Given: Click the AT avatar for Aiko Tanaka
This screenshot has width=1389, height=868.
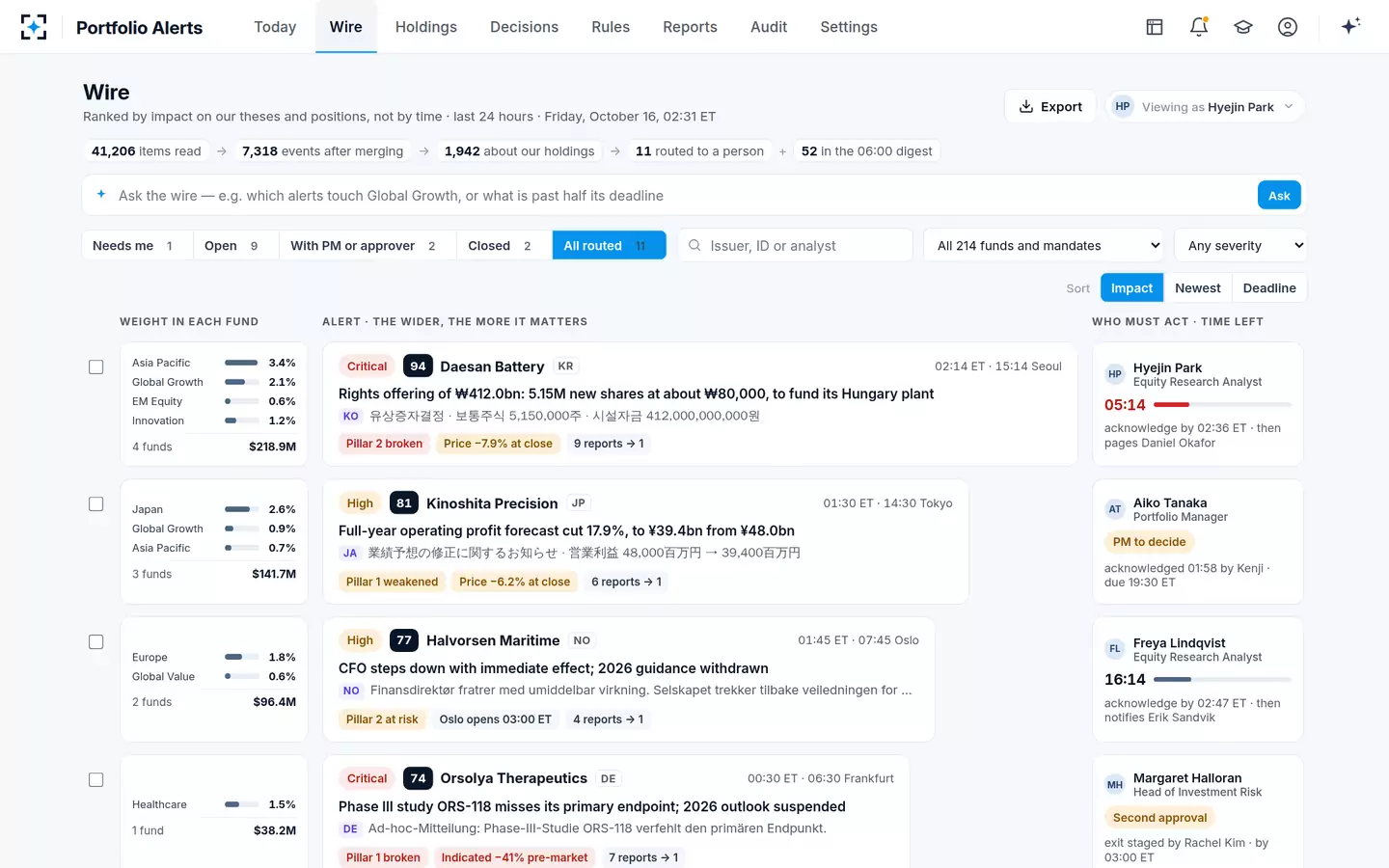Looking at the screenshot, I should pyautogui.click(x=1115, y=509).
